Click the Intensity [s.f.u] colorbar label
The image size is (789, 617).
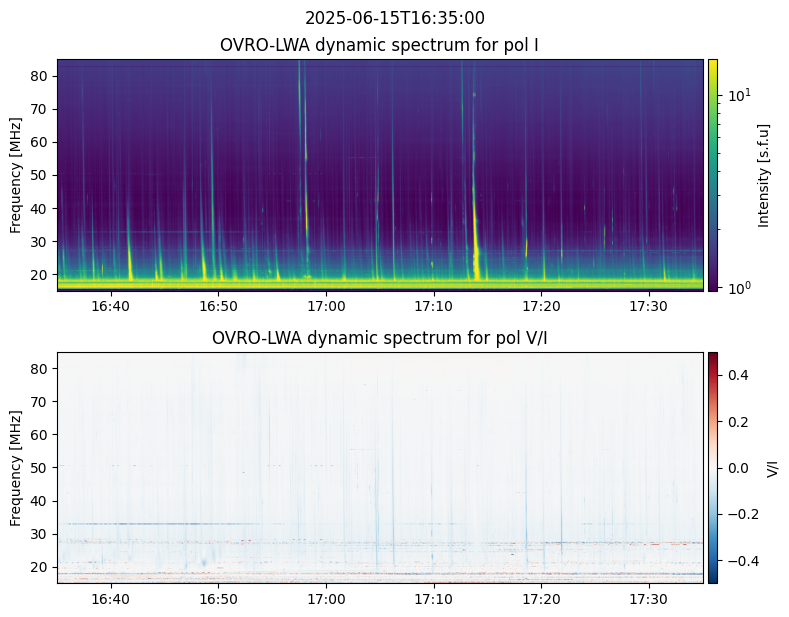[765, 175]
